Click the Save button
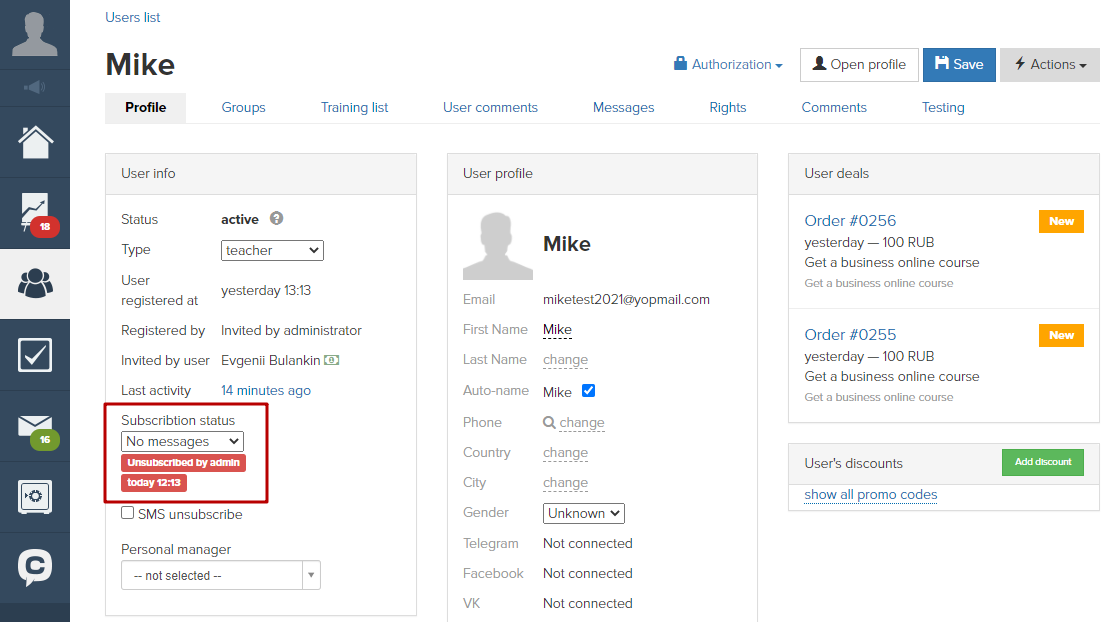Viewport: 1108px width, 622px height. 959,64
